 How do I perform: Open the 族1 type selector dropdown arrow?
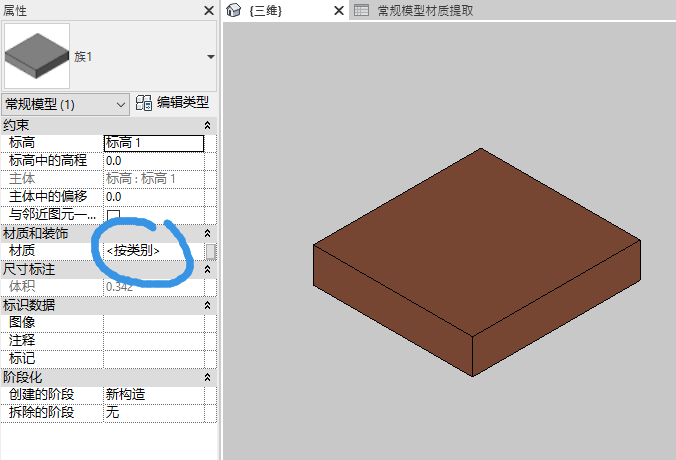[x=210, y=57]
